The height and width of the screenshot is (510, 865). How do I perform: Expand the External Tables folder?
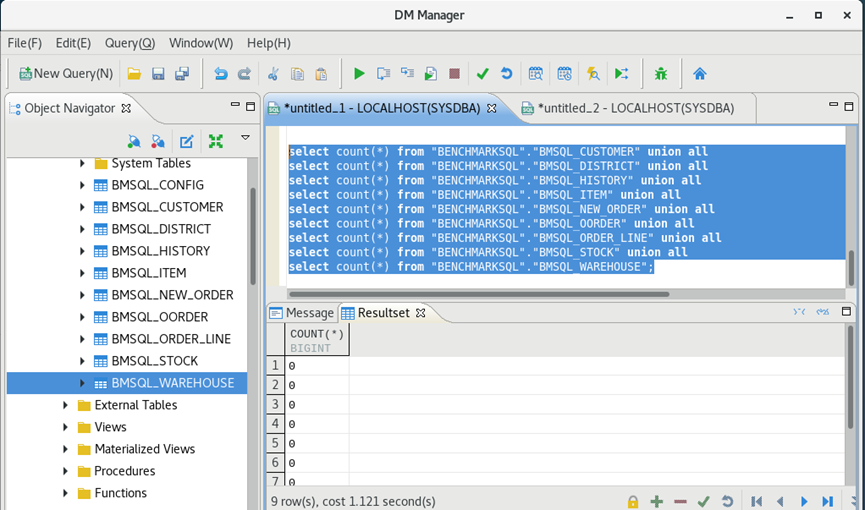(x=66, y=405)
